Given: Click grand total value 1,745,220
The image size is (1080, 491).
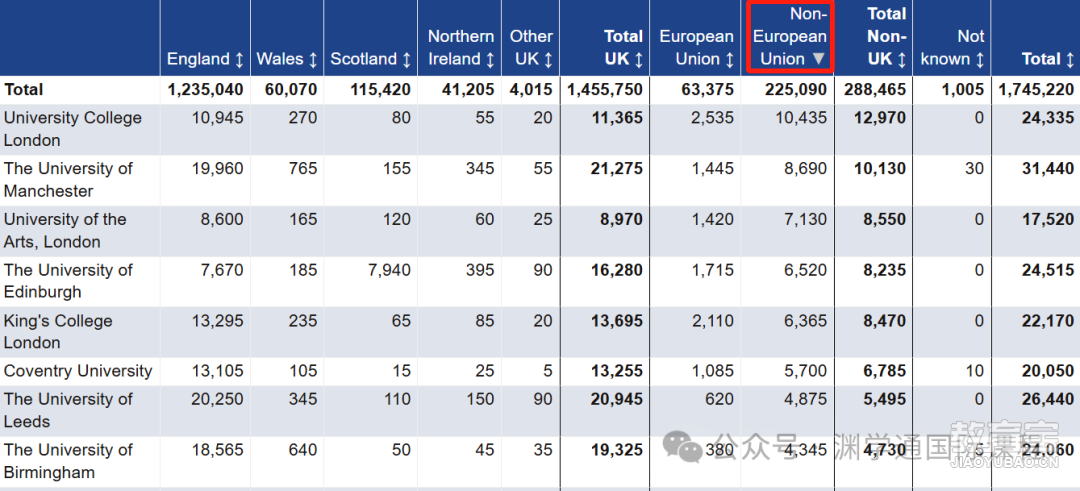Looking at the screenshot, I should pyautogui.click(x=1036, y=90).
